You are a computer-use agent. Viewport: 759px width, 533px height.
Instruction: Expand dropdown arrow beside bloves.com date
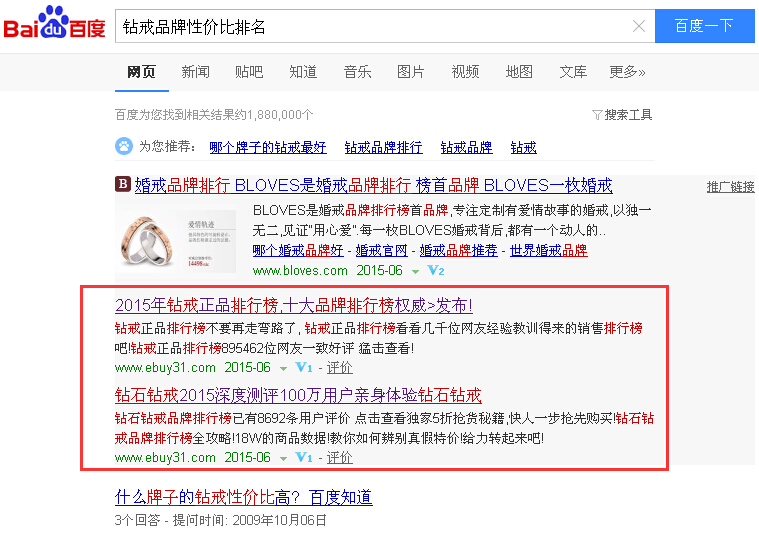tap(415, 272)
